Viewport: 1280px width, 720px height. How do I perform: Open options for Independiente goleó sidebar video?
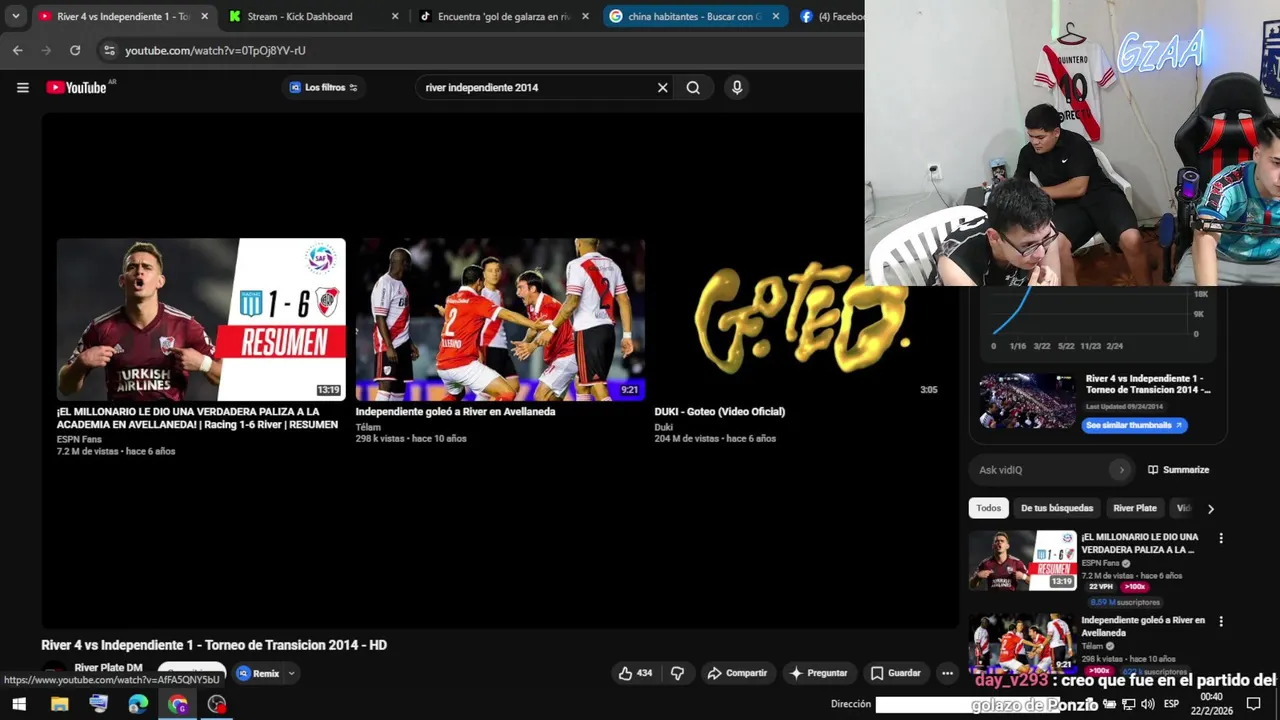tap(1220, 621)
